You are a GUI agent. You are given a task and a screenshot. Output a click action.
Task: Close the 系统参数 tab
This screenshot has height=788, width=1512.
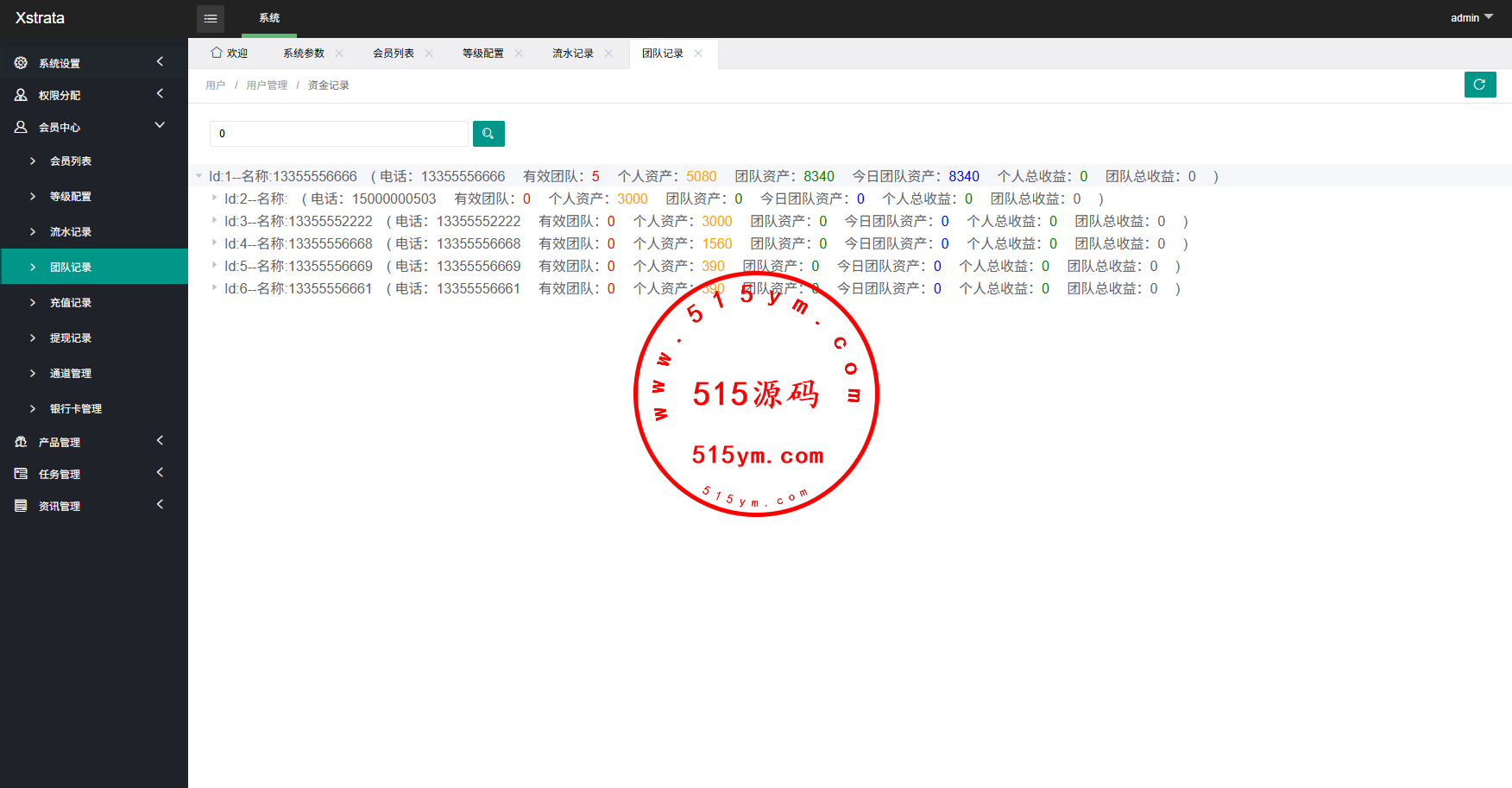coord(339,54)
